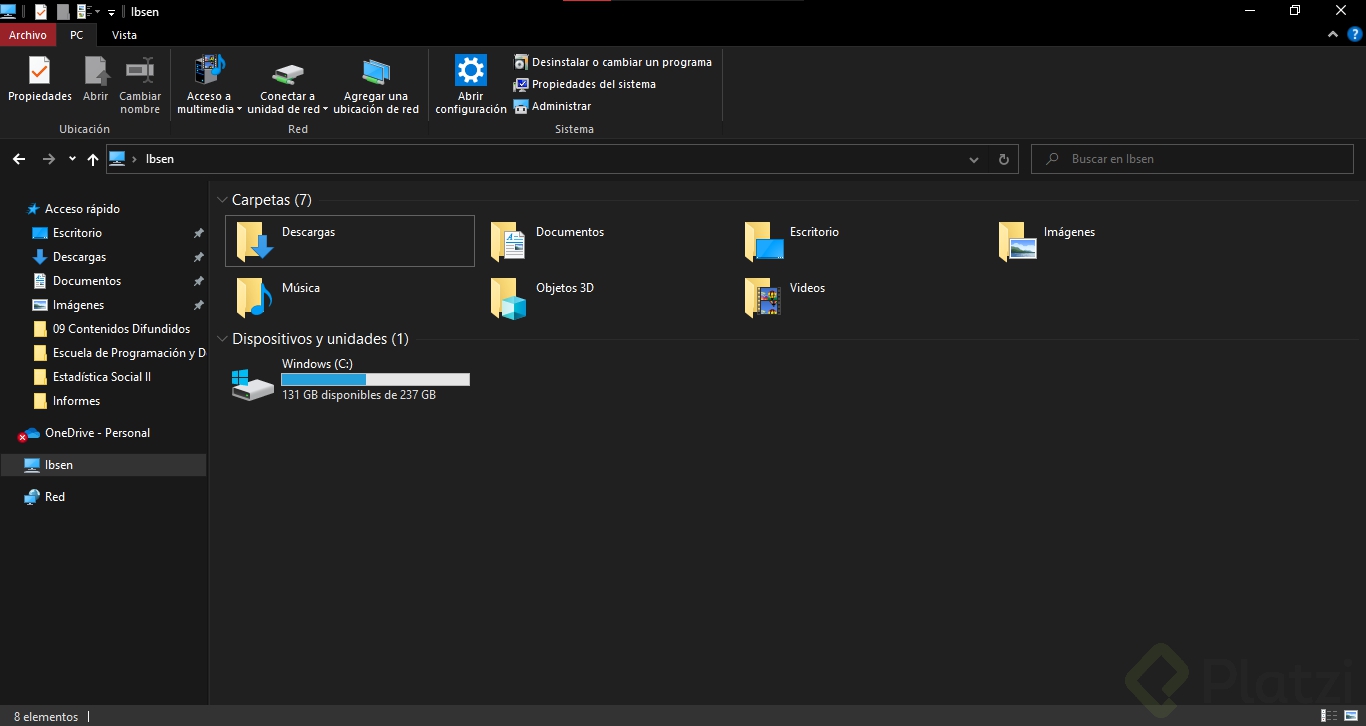Click '131 GB disponibles de 237 GB' text
The image size is (1366, 726).
(359, 395)
